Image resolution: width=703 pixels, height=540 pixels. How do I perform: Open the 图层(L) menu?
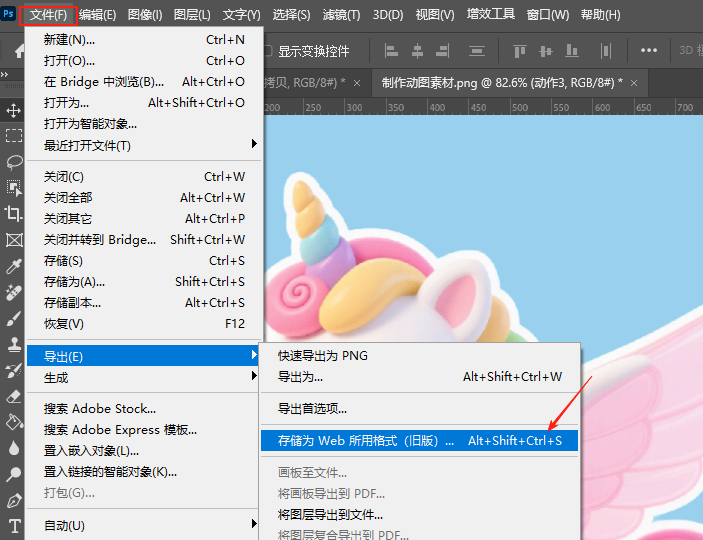pos(192,15)
